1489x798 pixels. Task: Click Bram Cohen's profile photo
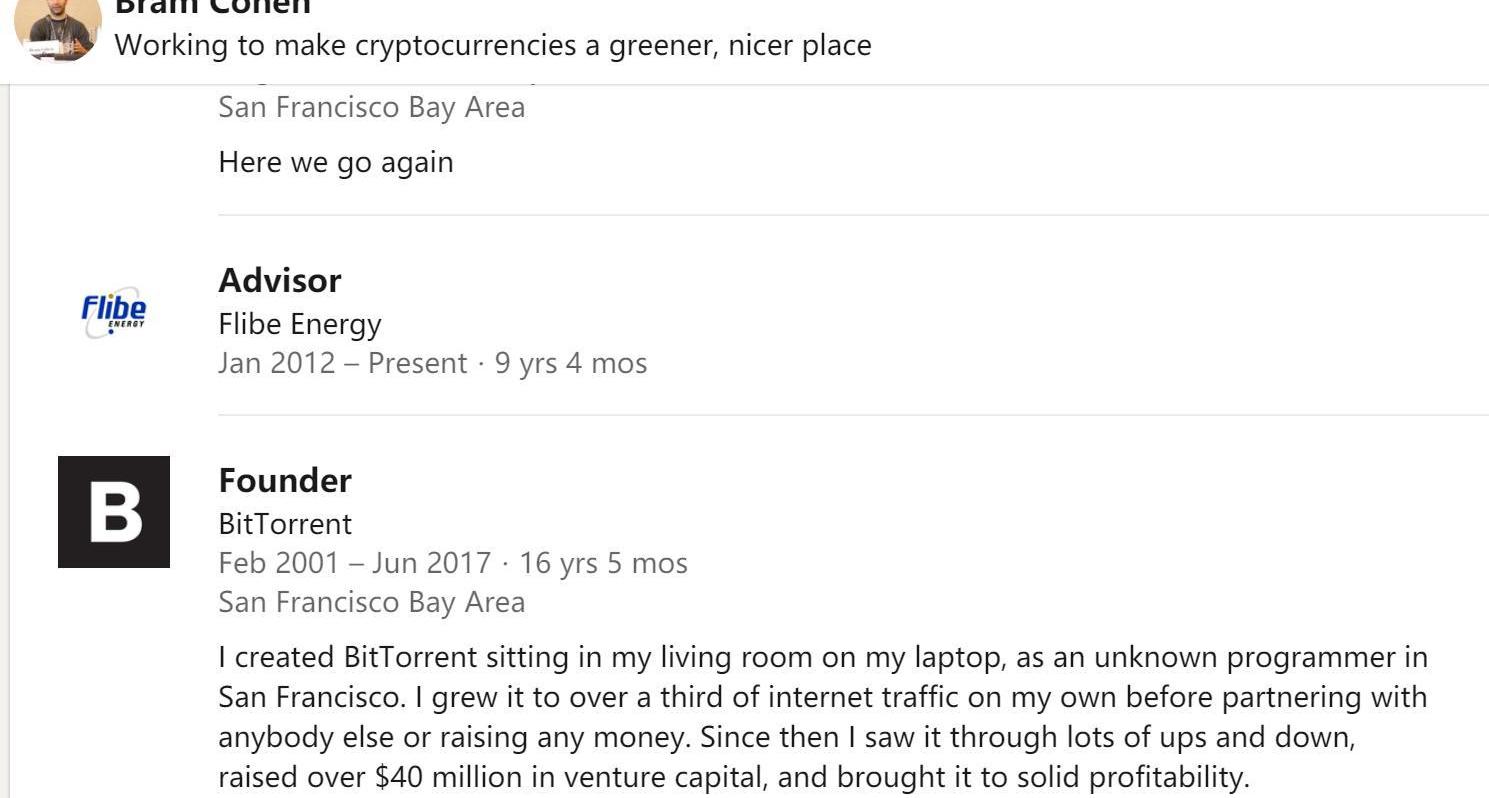[x=58, y=28]
